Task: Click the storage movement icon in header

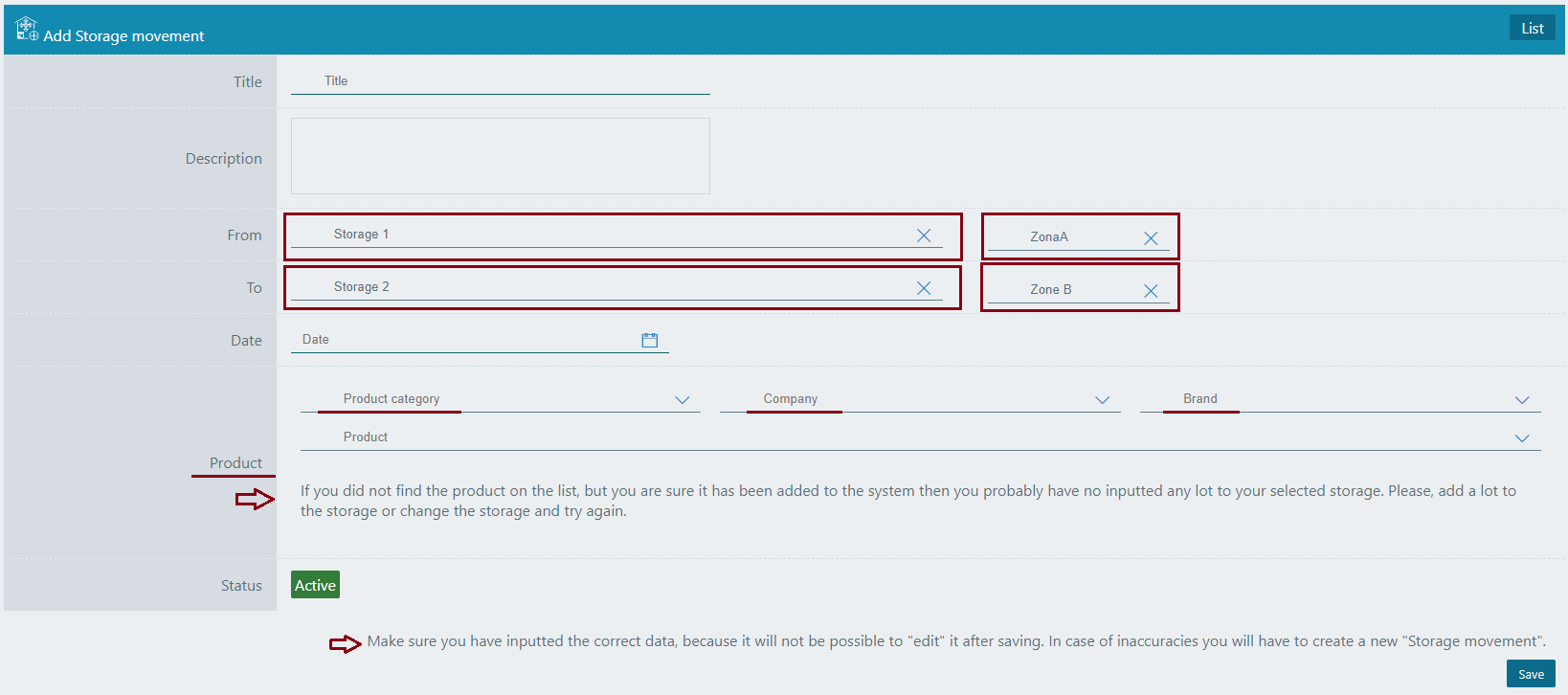Action: pyautogui.click(x=27, y=29)
